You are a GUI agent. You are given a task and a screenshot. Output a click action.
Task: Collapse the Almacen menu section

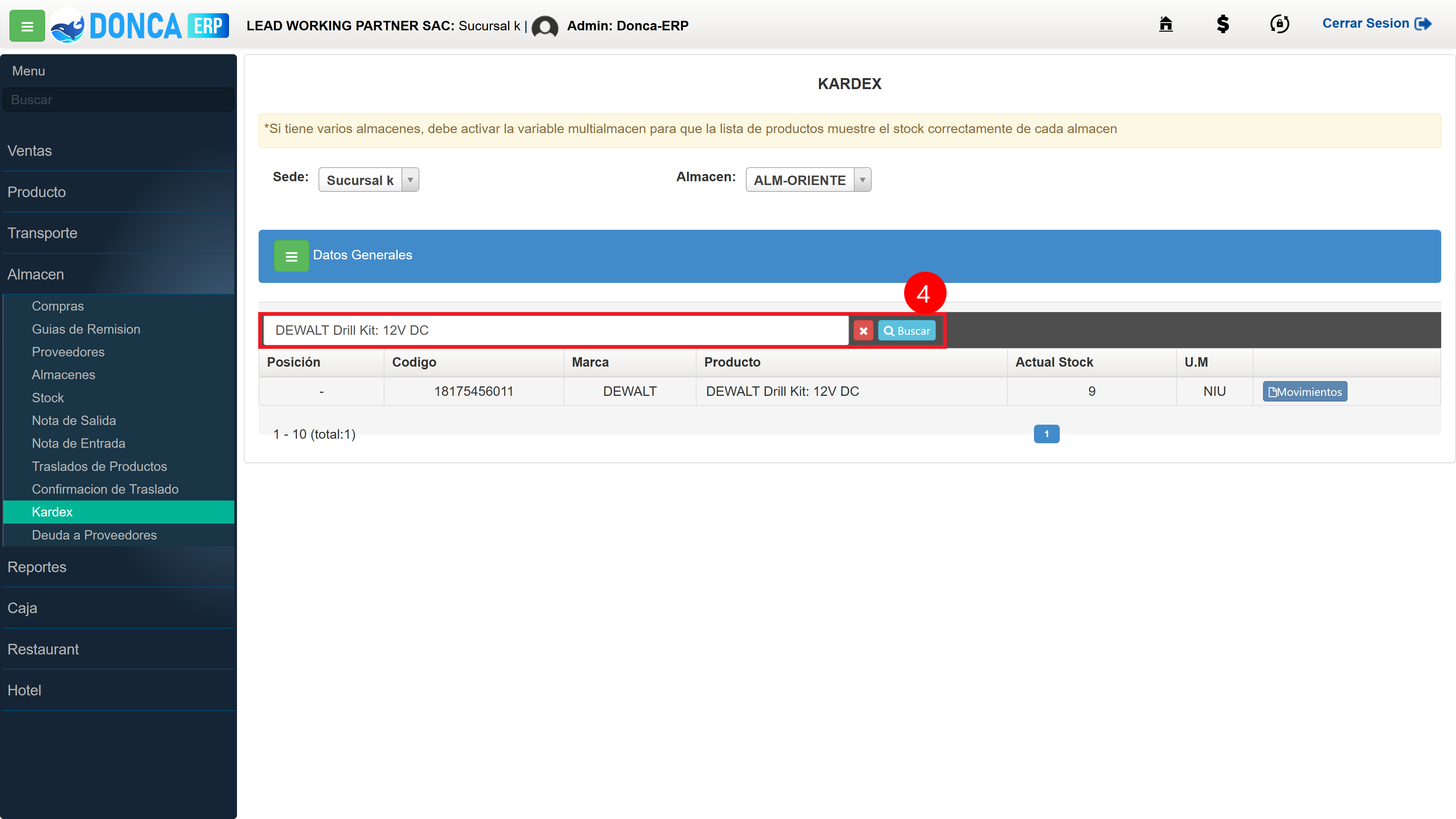coord(118,274)
